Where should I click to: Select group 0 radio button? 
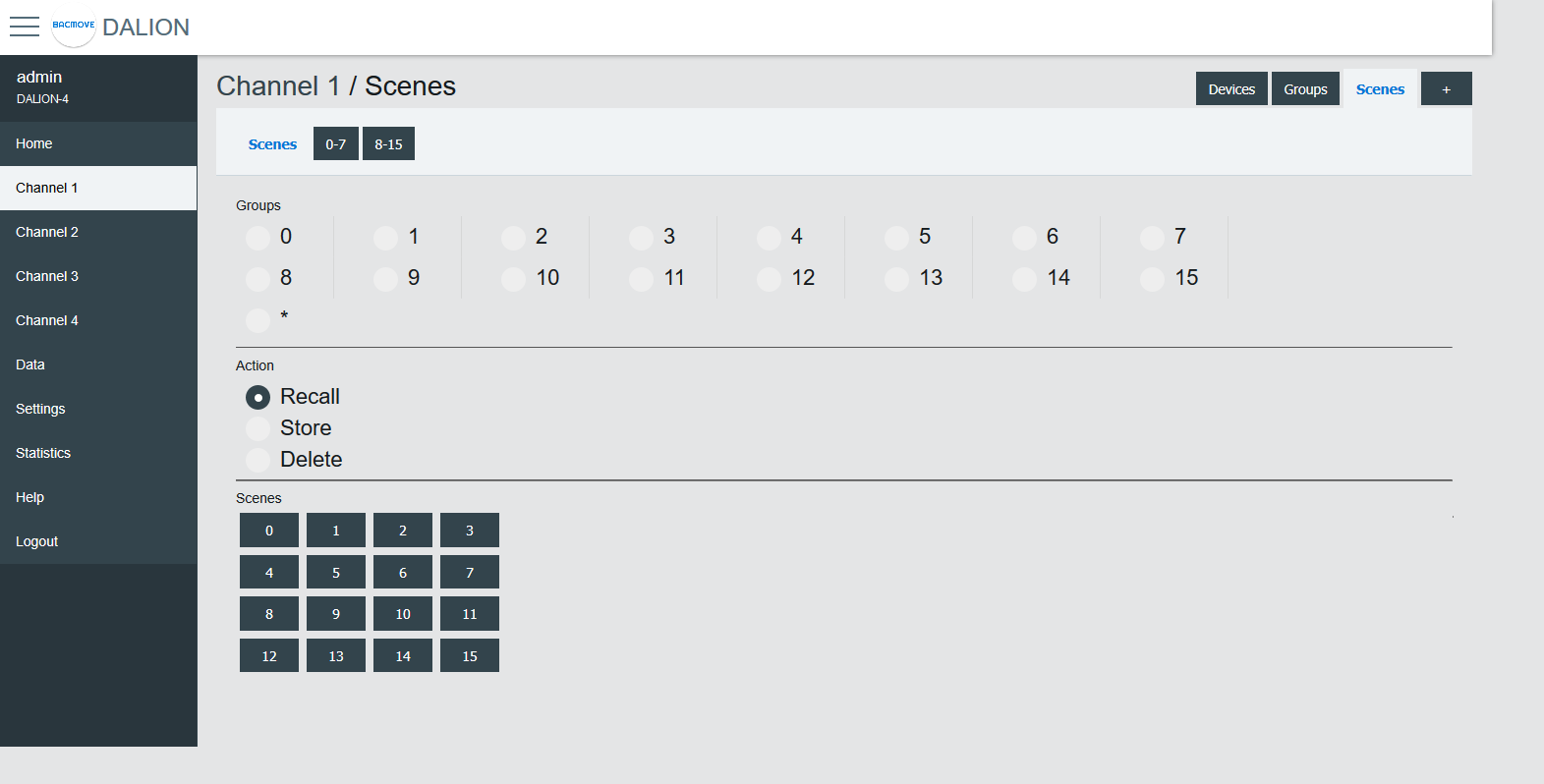click(x=257, y=238)
